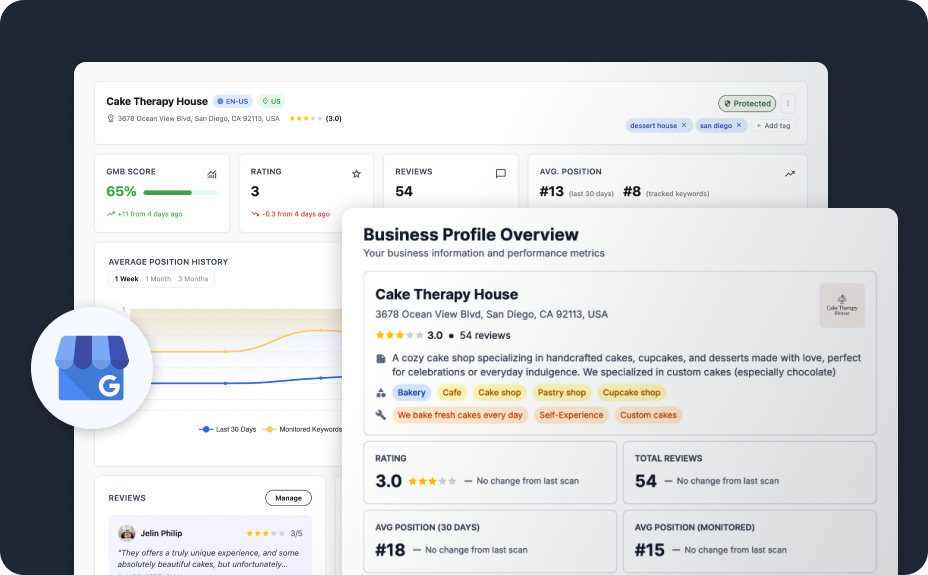The image size is (928, 575).
Task: Click the Pastry shop category tag
Action: coord(562,393)
